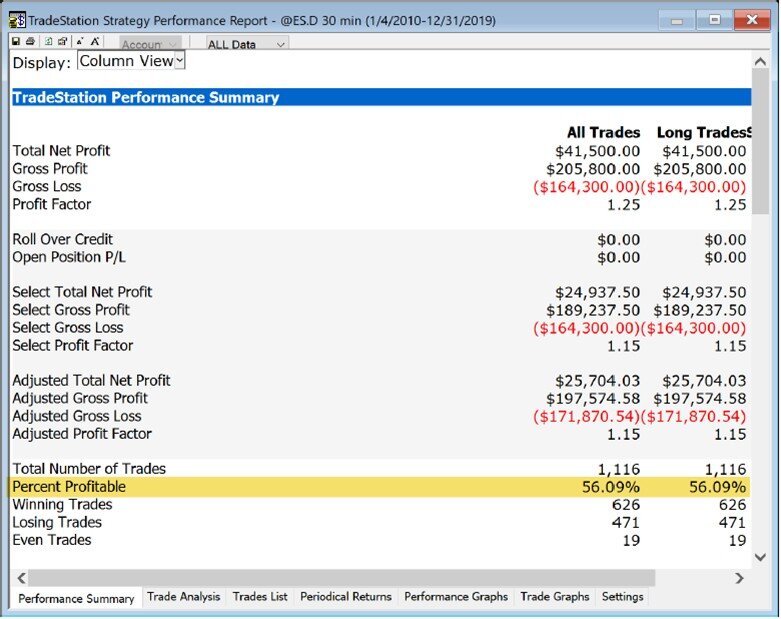Image resolution: width=781 pixels, height=619 pixels.
Task: Close the Performance Report window
Action: coord(752,20)
